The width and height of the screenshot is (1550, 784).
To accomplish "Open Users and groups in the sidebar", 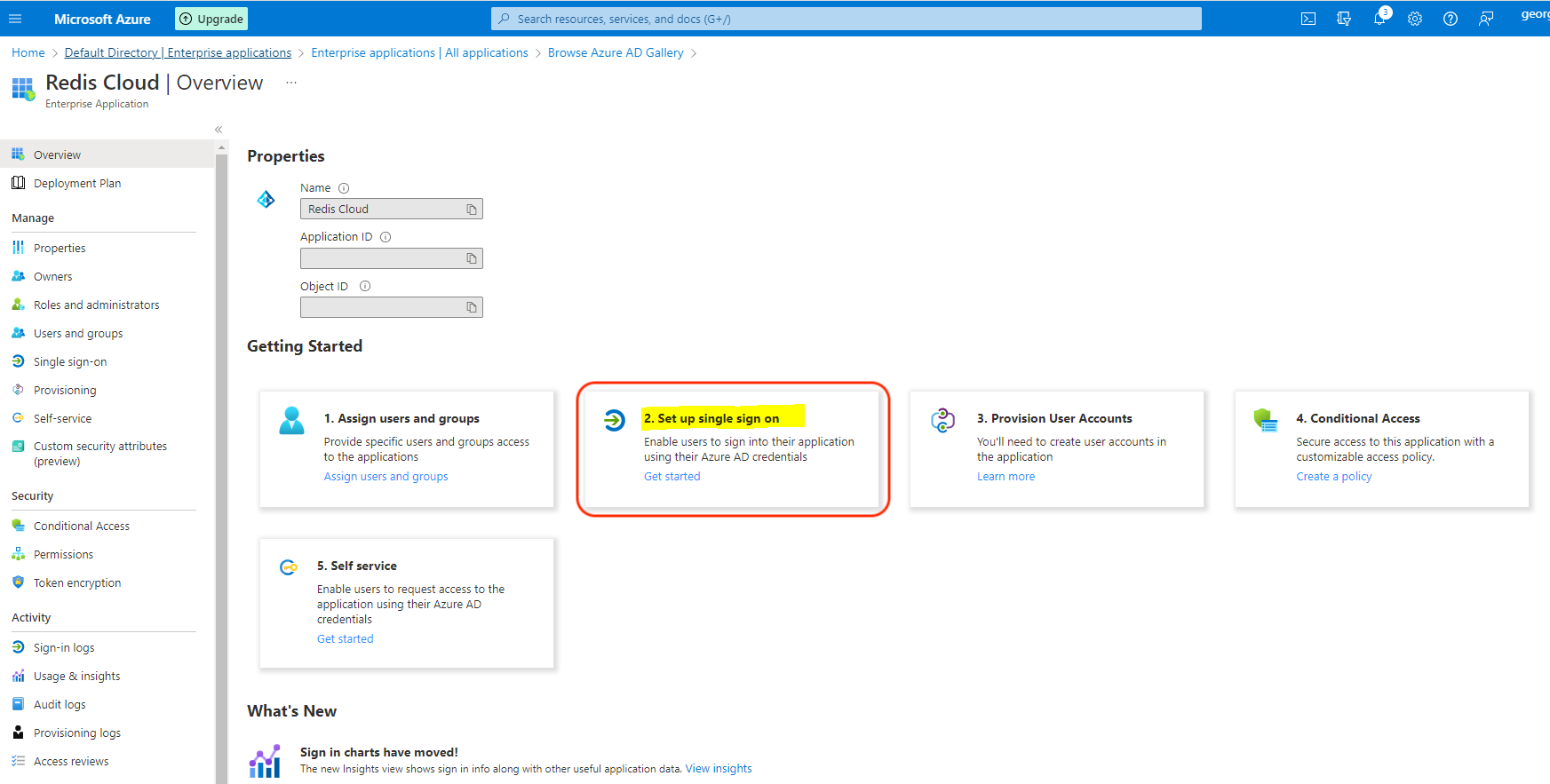I will coord(78,334).
